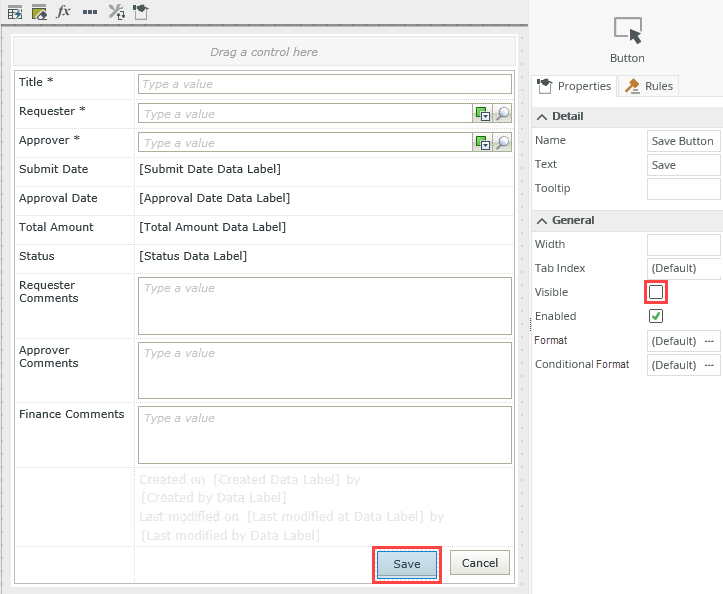Click the clear view eraser toolbar icon
The width and height of the screenshot is (723, 594).
(x=39, y=12)
